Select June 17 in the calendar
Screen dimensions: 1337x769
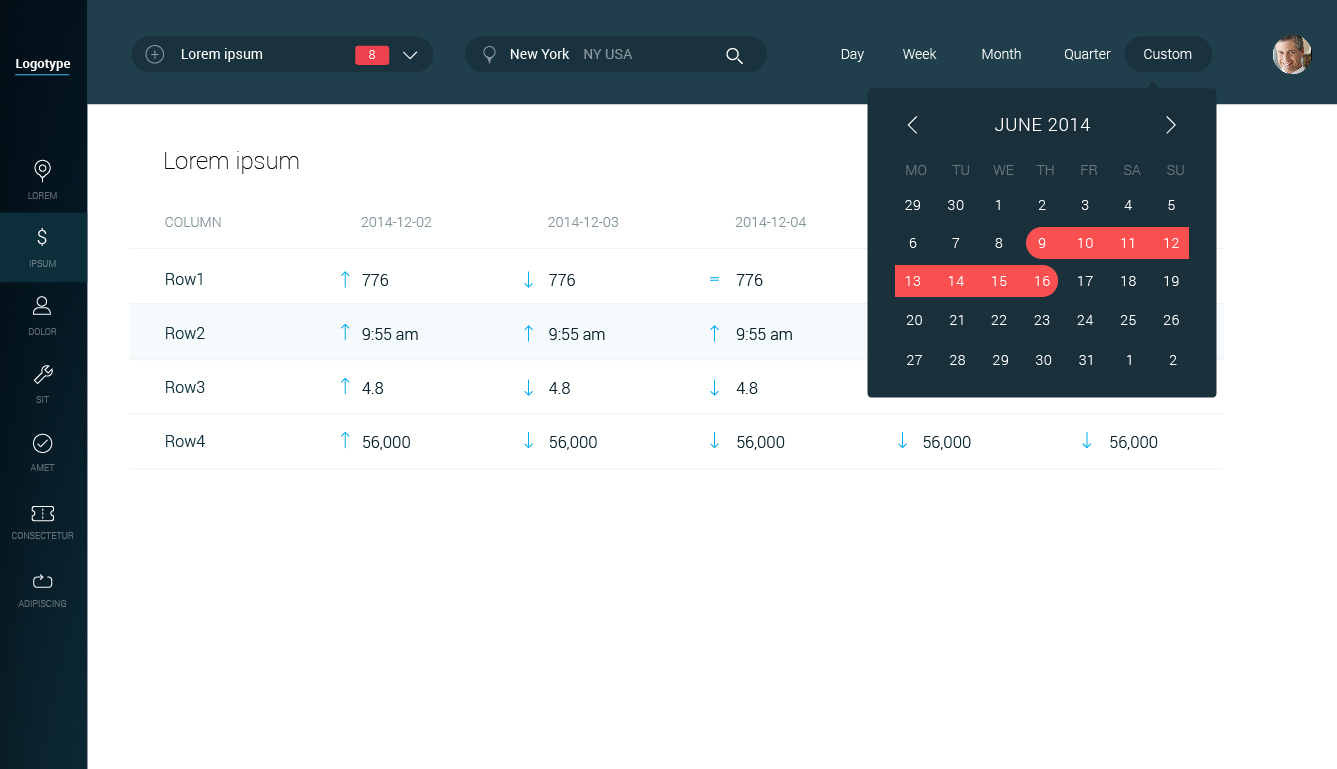1085,281
